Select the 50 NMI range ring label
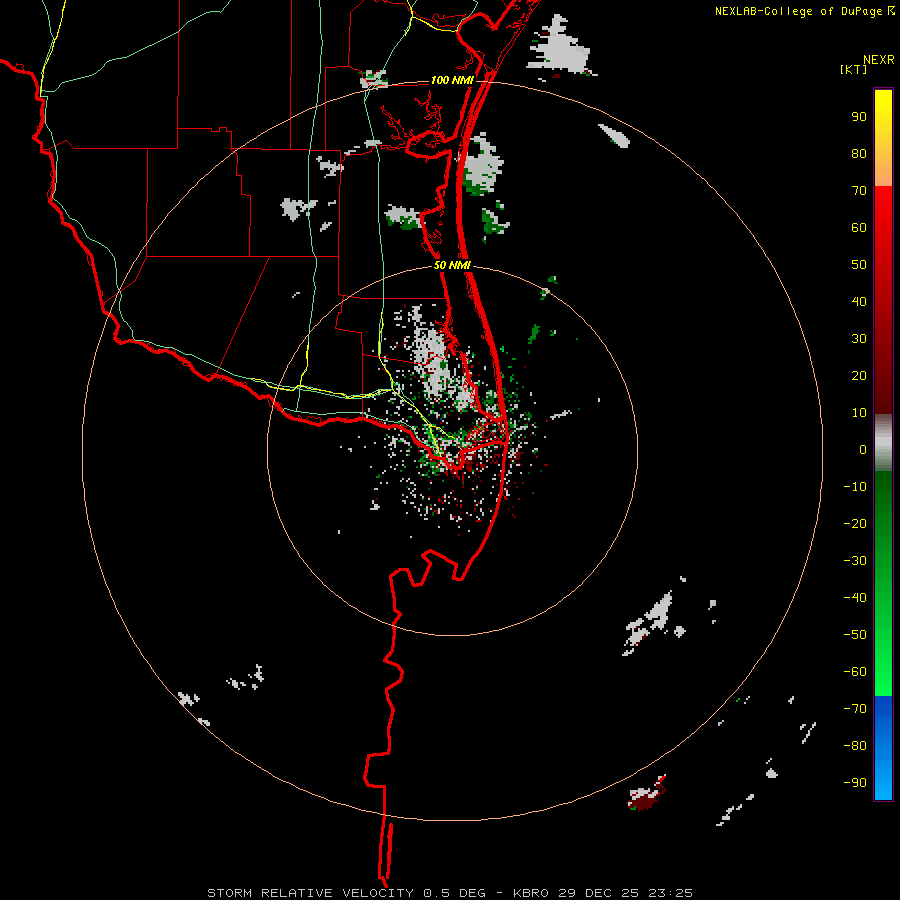Screen dimensions: 900x900 tap(452, 265)
